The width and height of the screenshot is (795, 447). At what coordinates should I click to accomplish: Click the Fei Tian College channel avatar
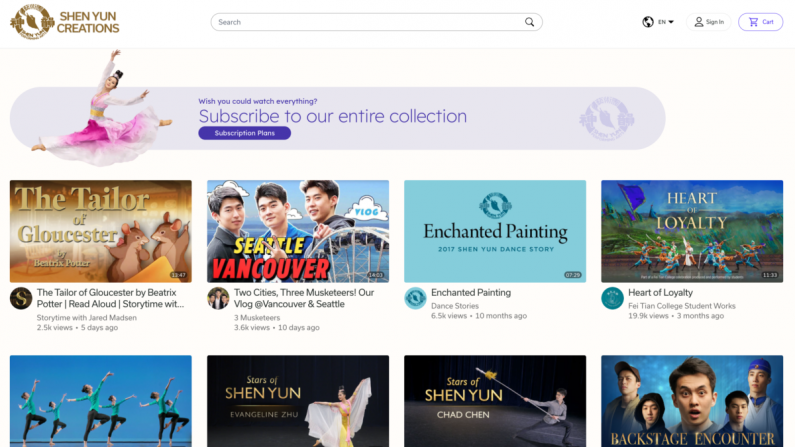tap(612, 298)
